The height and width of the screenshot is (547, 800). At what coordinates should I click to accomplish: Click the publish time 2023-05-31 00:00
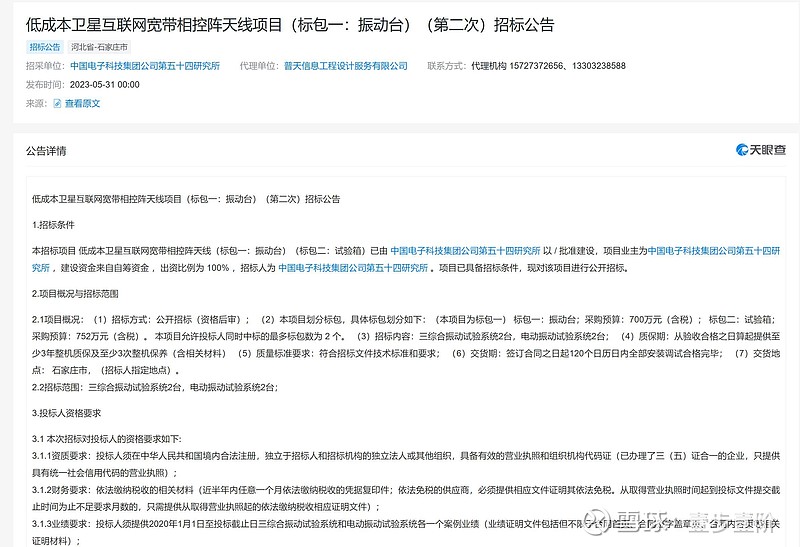(105, 85)
